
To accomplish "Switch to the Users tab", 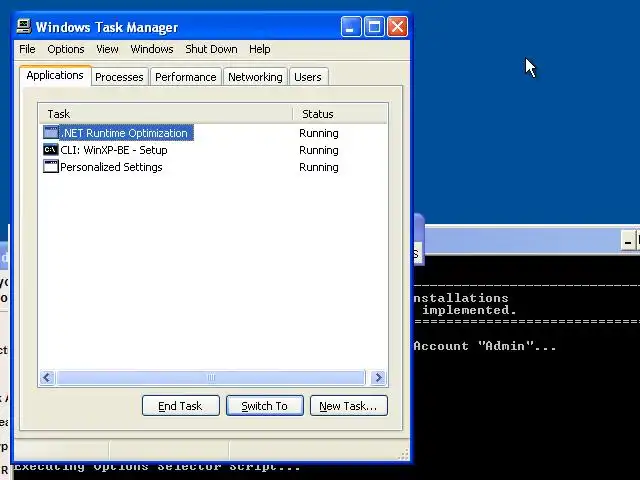I will coord(308,77).
